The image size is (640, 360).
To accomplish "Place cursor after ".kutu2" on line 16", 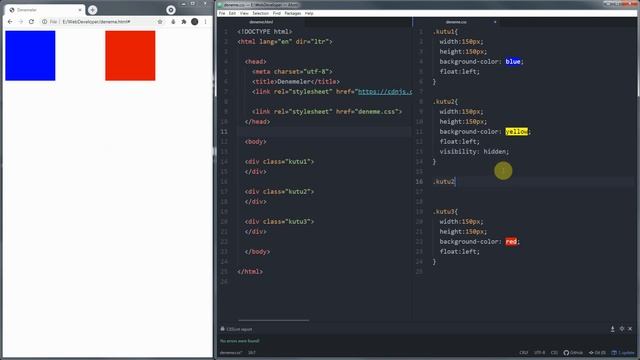I will 455,182.
